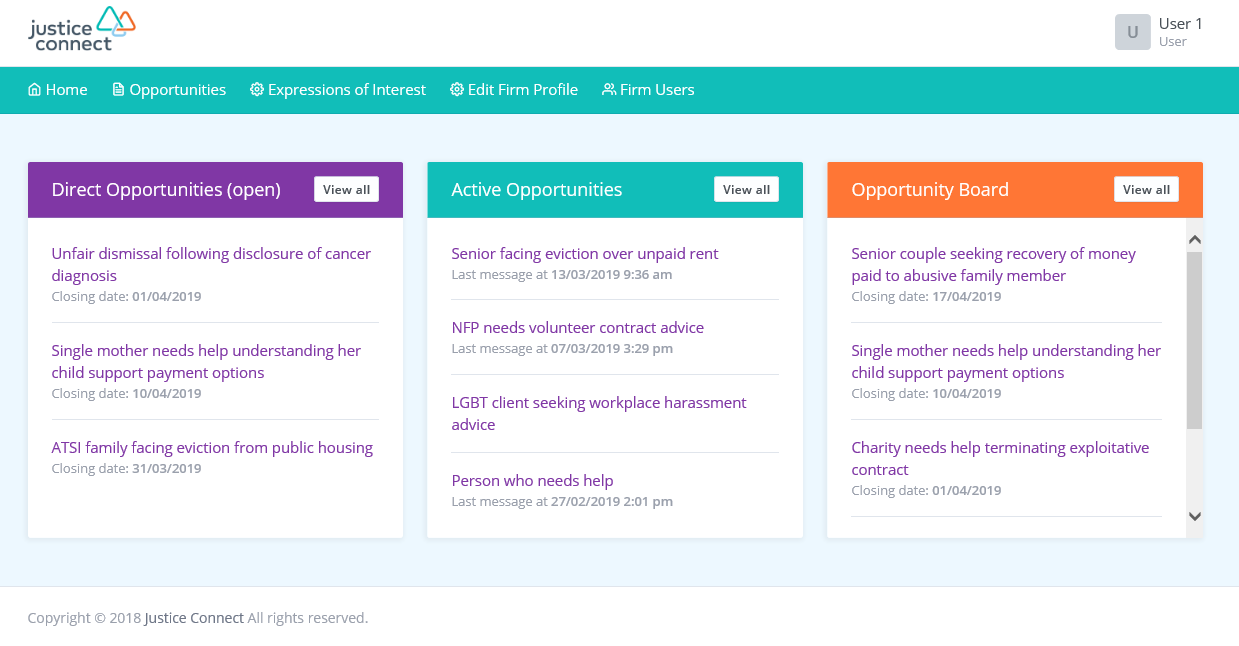This screenshot has height=646, width=1239.
Task: Click the down arrow on the Opportunity Board scrollbar
Action: coord(1195,516)
